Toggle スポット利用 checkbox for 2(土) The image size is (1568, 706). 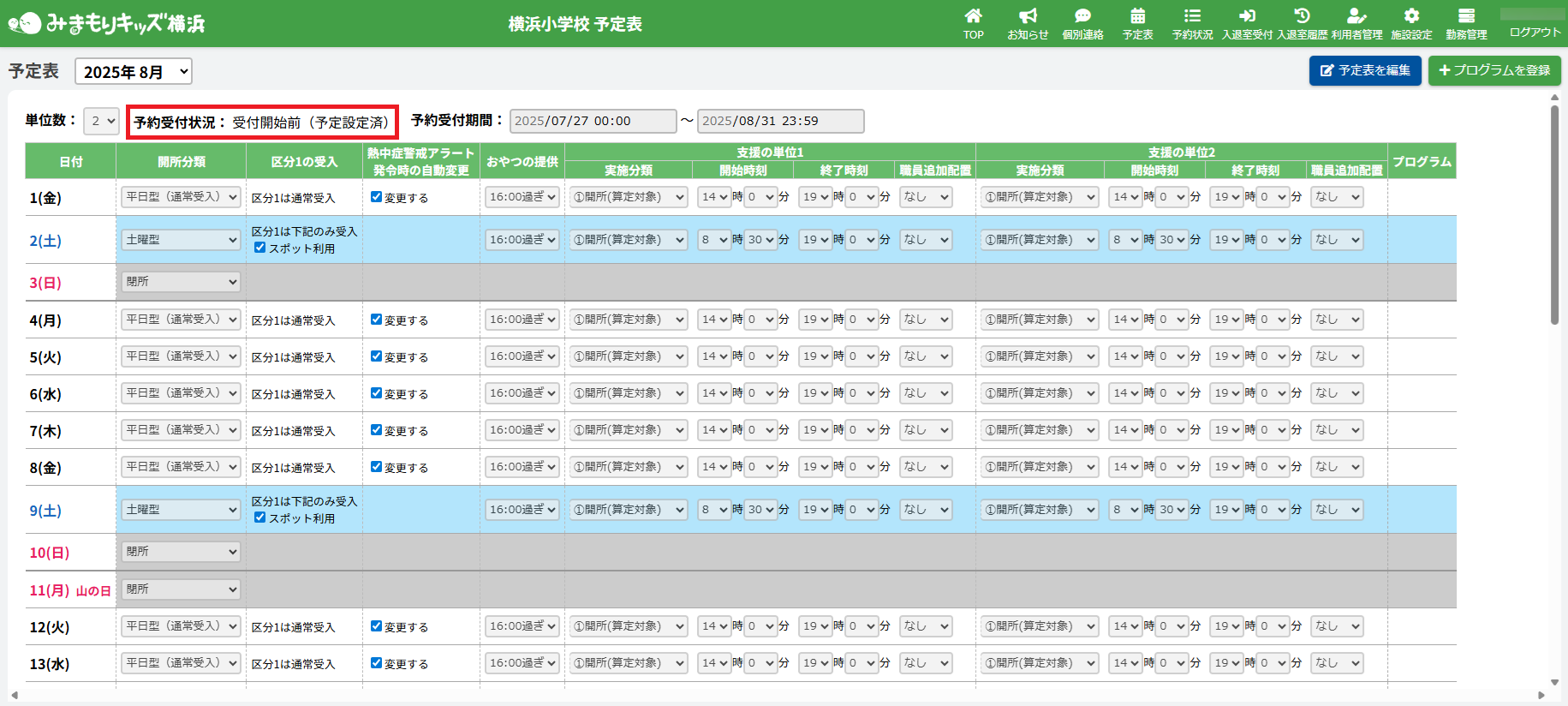click(x=259, y=248)
